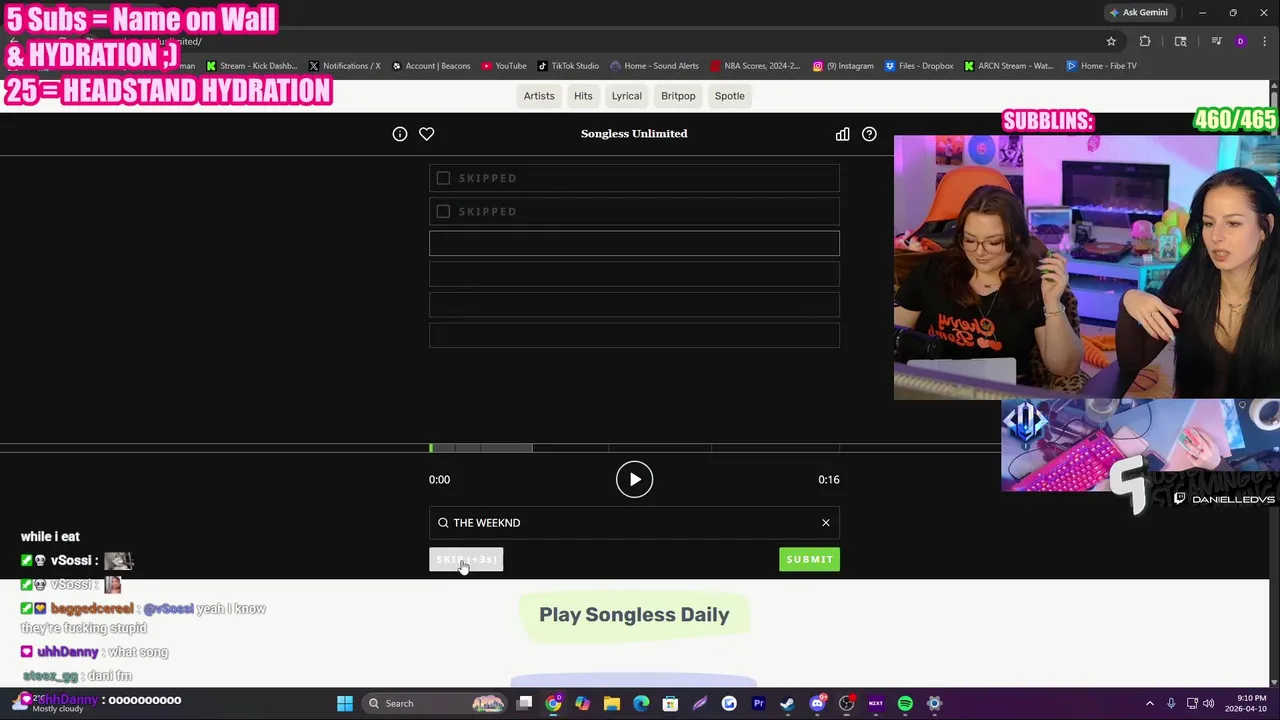This screenshot has height=720, width=1280.
Task: Open Settings gear in taskbar
Action: click(934, 703)
